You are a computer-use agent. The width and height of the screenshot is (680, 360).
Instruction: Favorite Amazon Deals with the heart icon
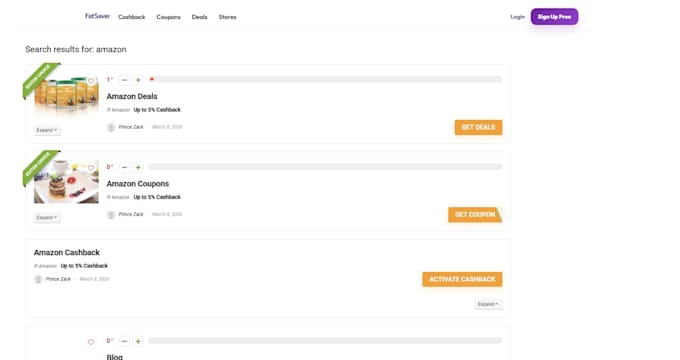click(x=91, y=81)
